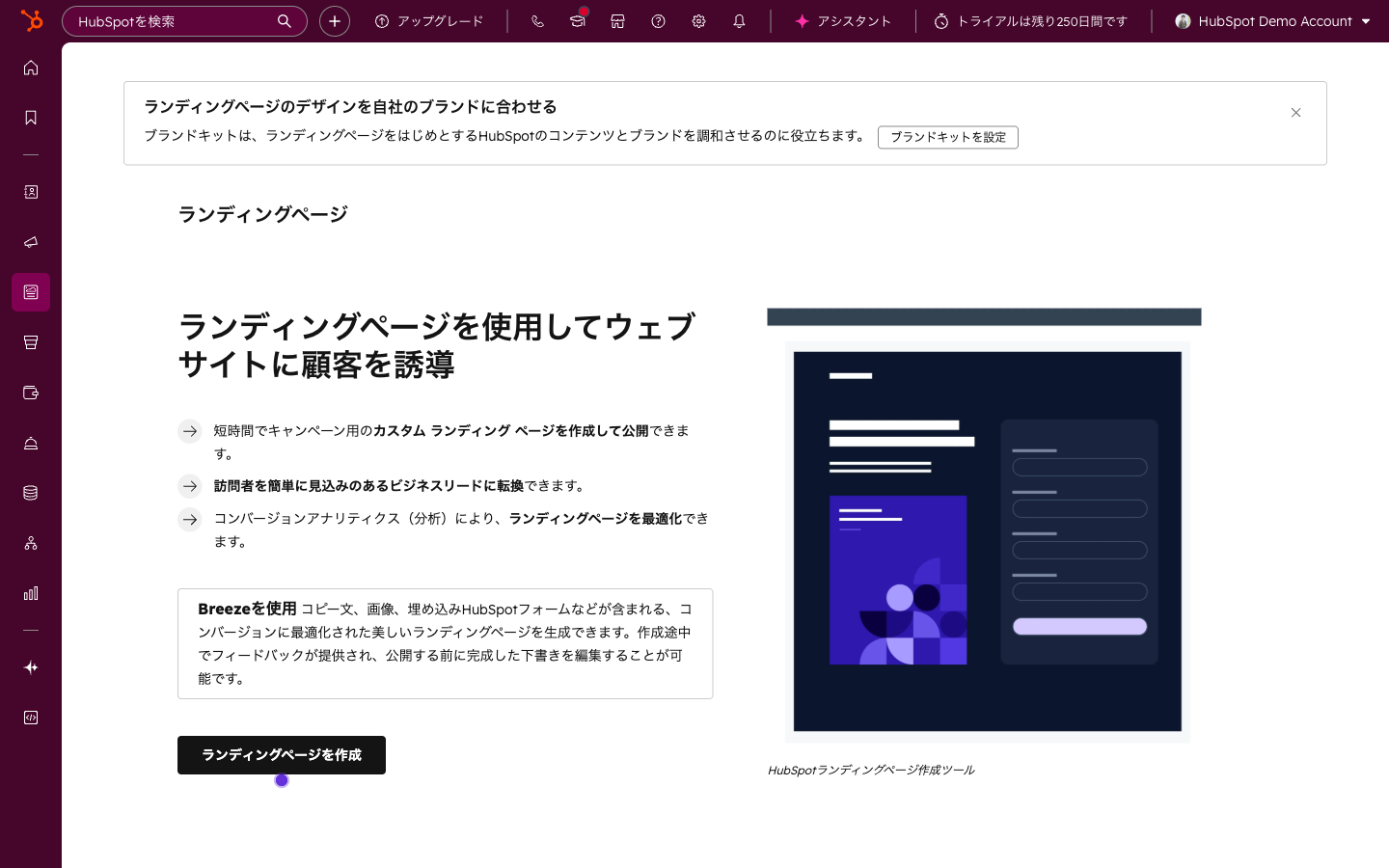Screen dimensions: 1389x868
Task: Click the ランディングページを作成 button
Action: coord(281,755)
